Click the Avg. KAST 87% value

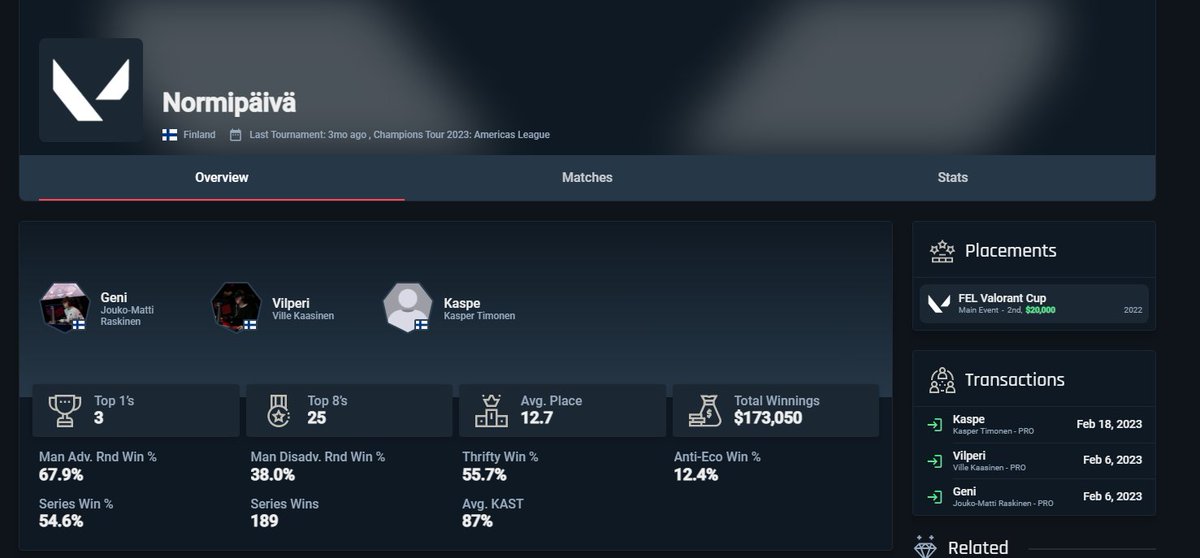pos(478,521)
